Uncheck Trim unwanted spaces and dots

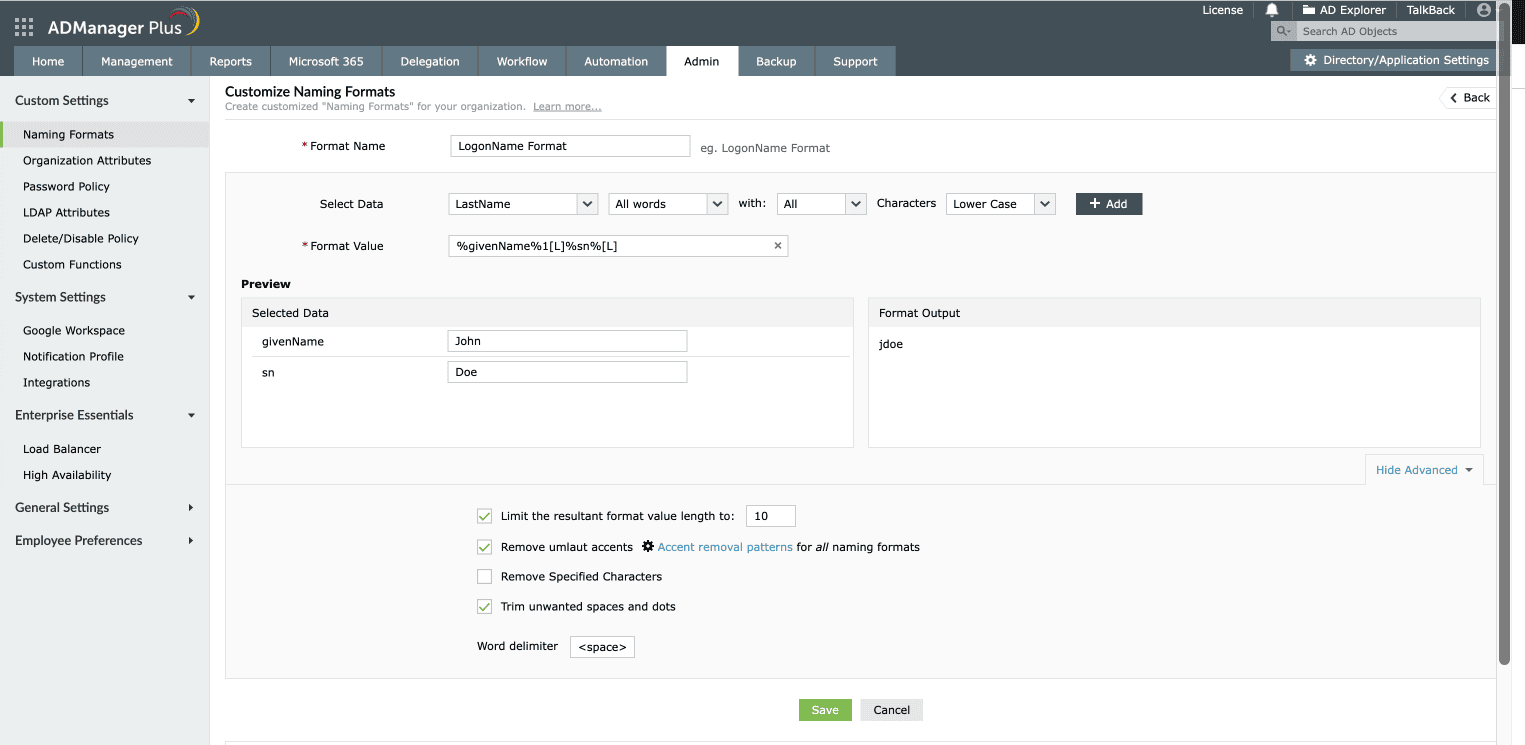pyautogui.click(x=484, y=606)
